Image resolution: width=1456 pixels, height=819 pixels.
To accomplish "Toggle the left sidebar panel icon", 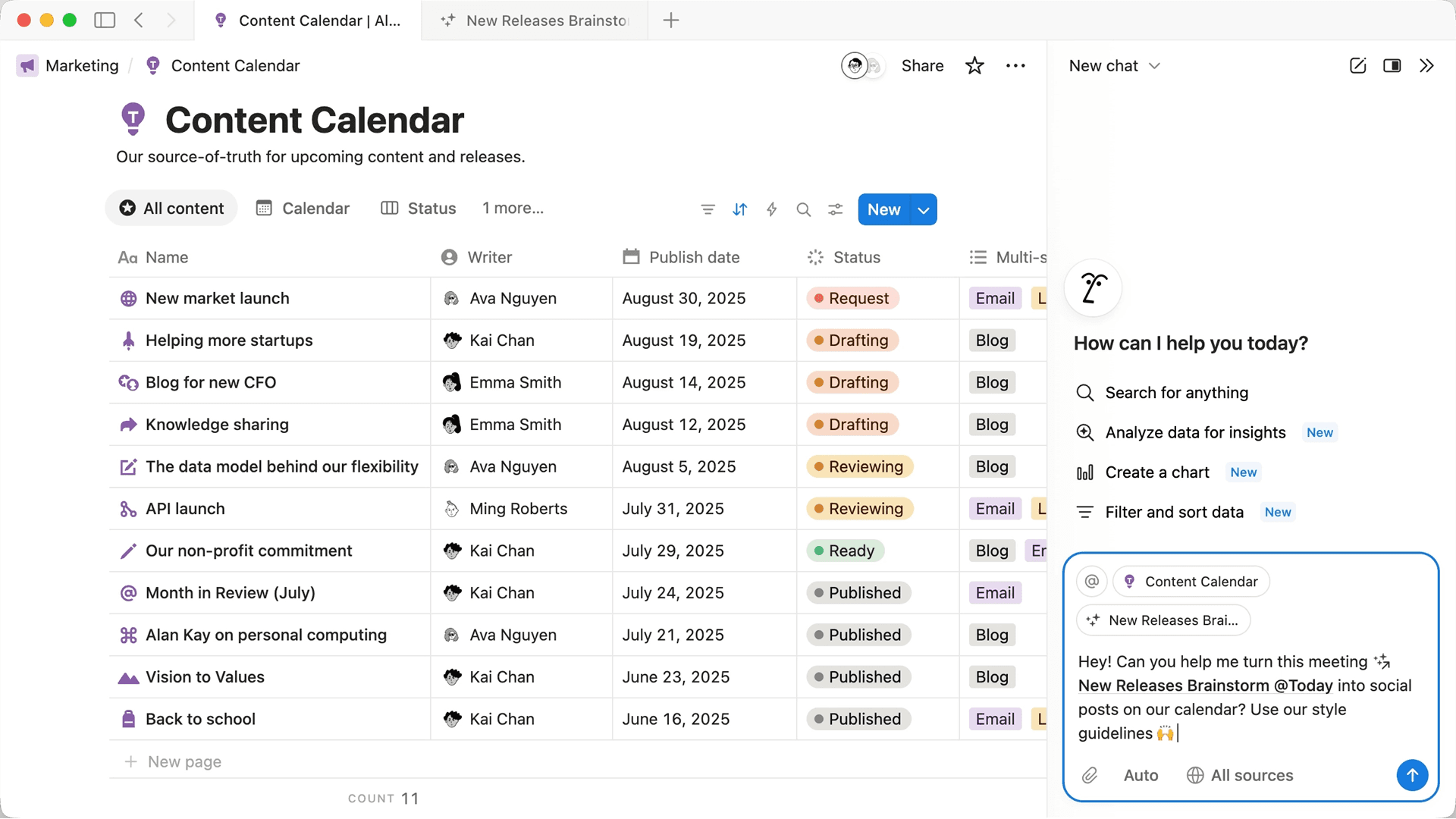I will coord(105,20).
